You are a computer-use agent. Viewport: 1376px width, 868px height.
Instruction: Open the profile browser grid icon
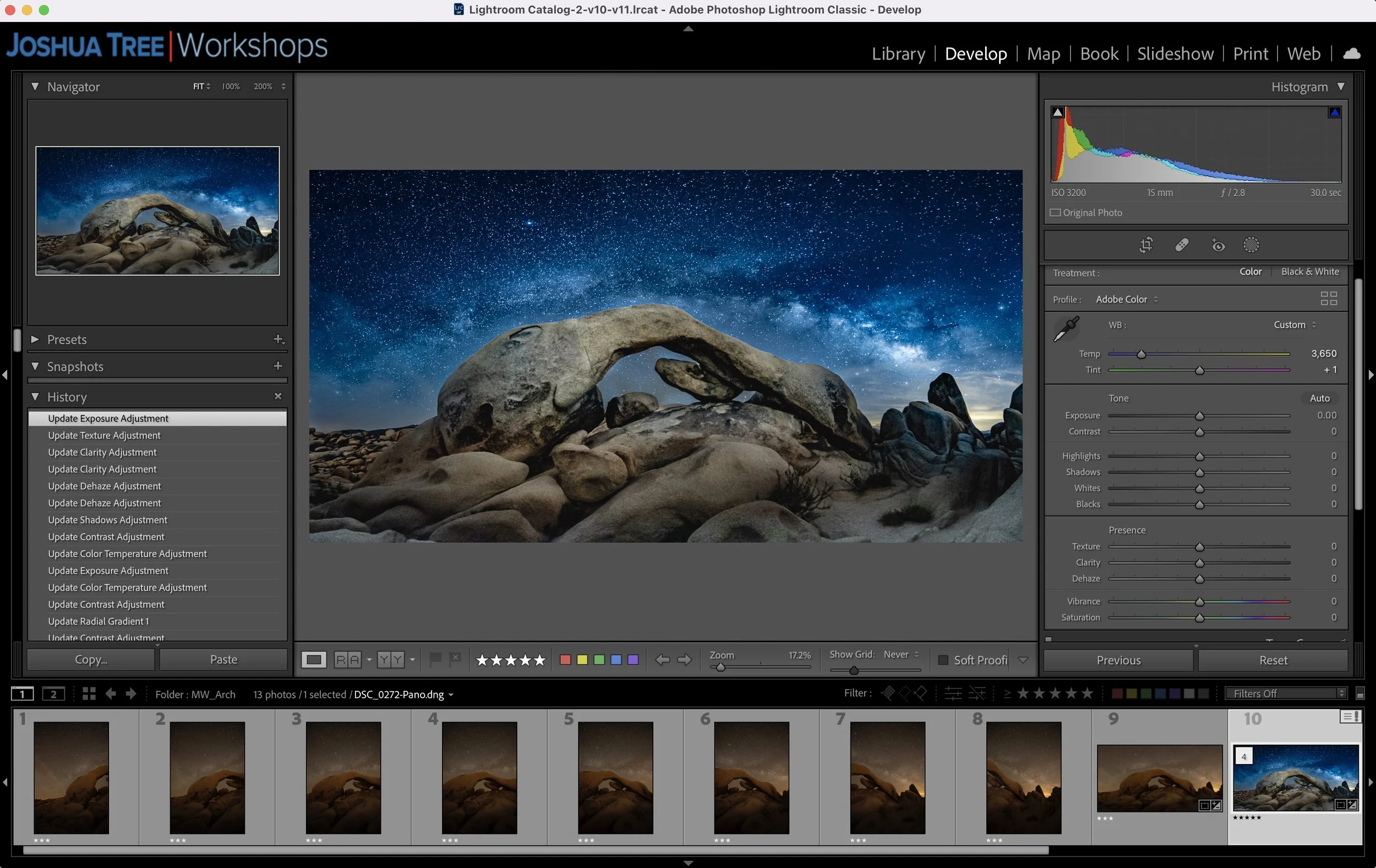pyautogui.click(x=1329, y=298)
